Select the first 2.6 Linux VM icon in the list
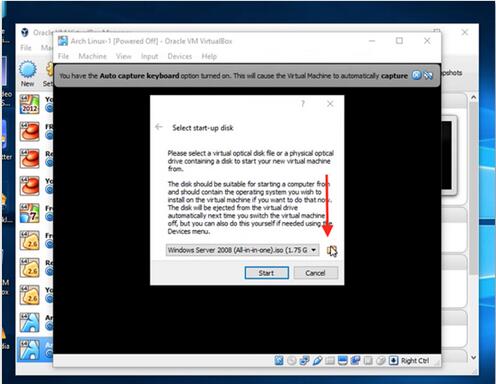The image size is (496, 384). (x=29, y=241)
